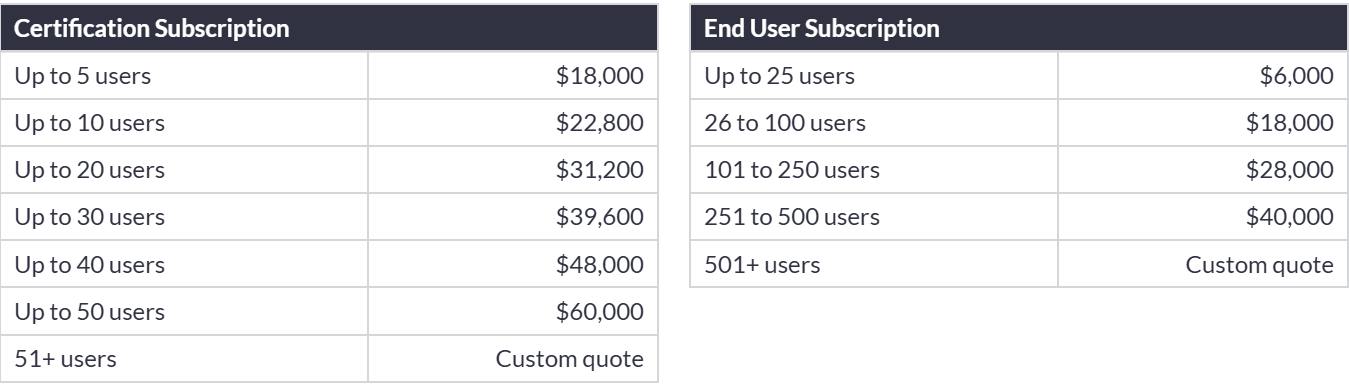1349x384 pixels.
Task: Select the 'Up to 40 users' cell
Action: 185,264
